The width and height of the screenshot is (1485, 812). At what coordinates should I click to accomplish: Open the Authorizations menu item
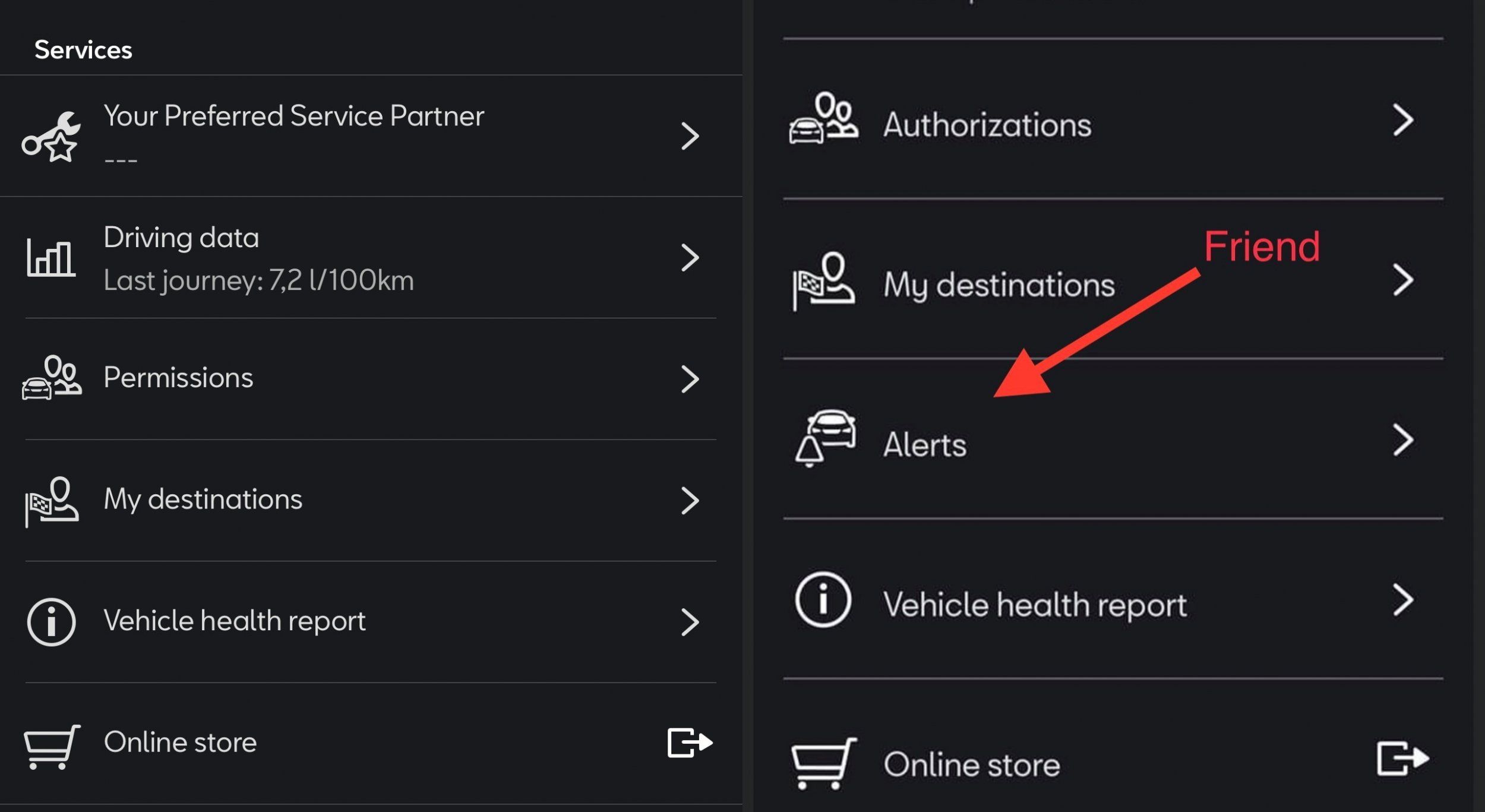[987, 125]
